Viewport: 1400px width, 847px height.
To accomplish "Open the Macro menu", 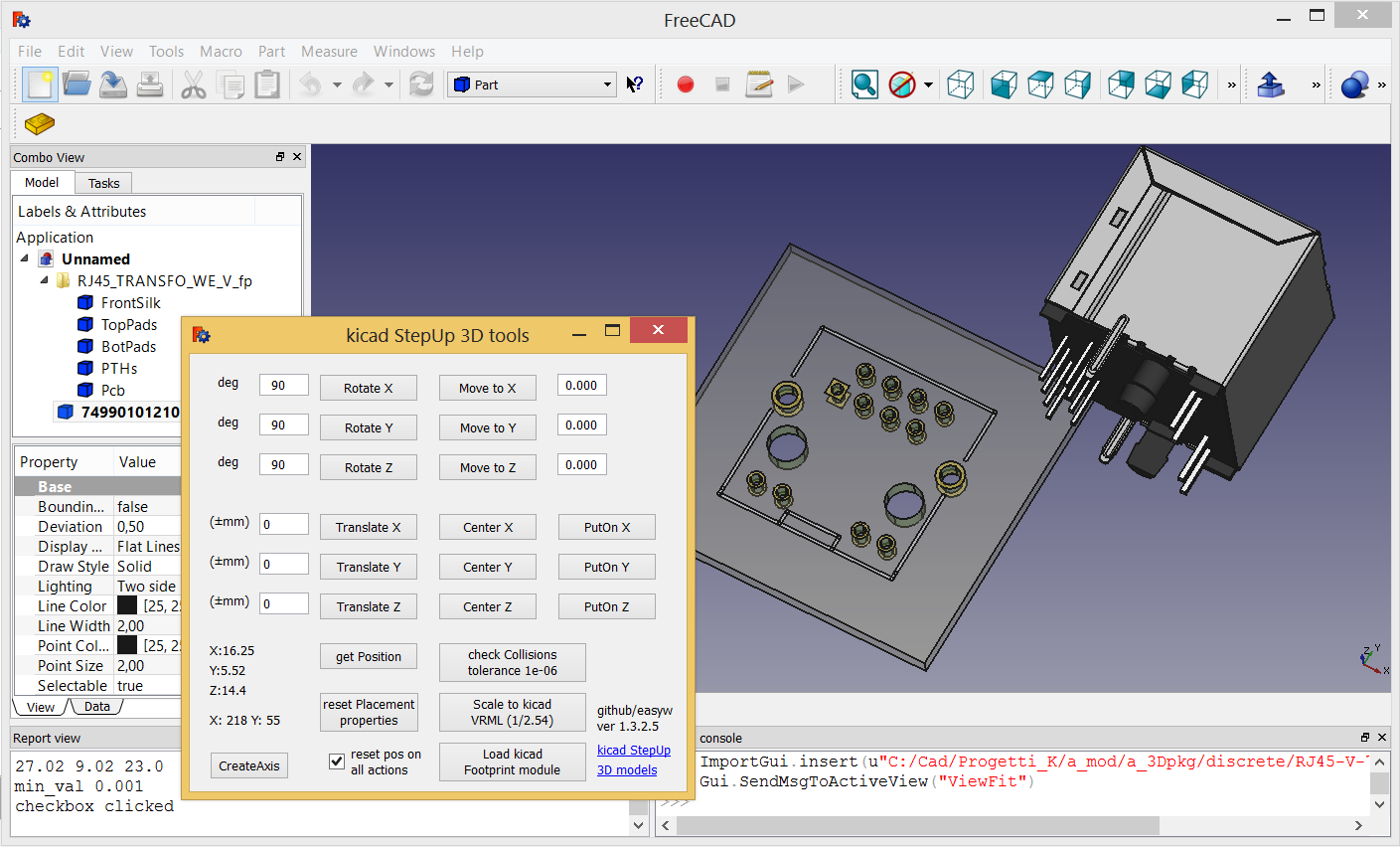I will click(221, 52).
